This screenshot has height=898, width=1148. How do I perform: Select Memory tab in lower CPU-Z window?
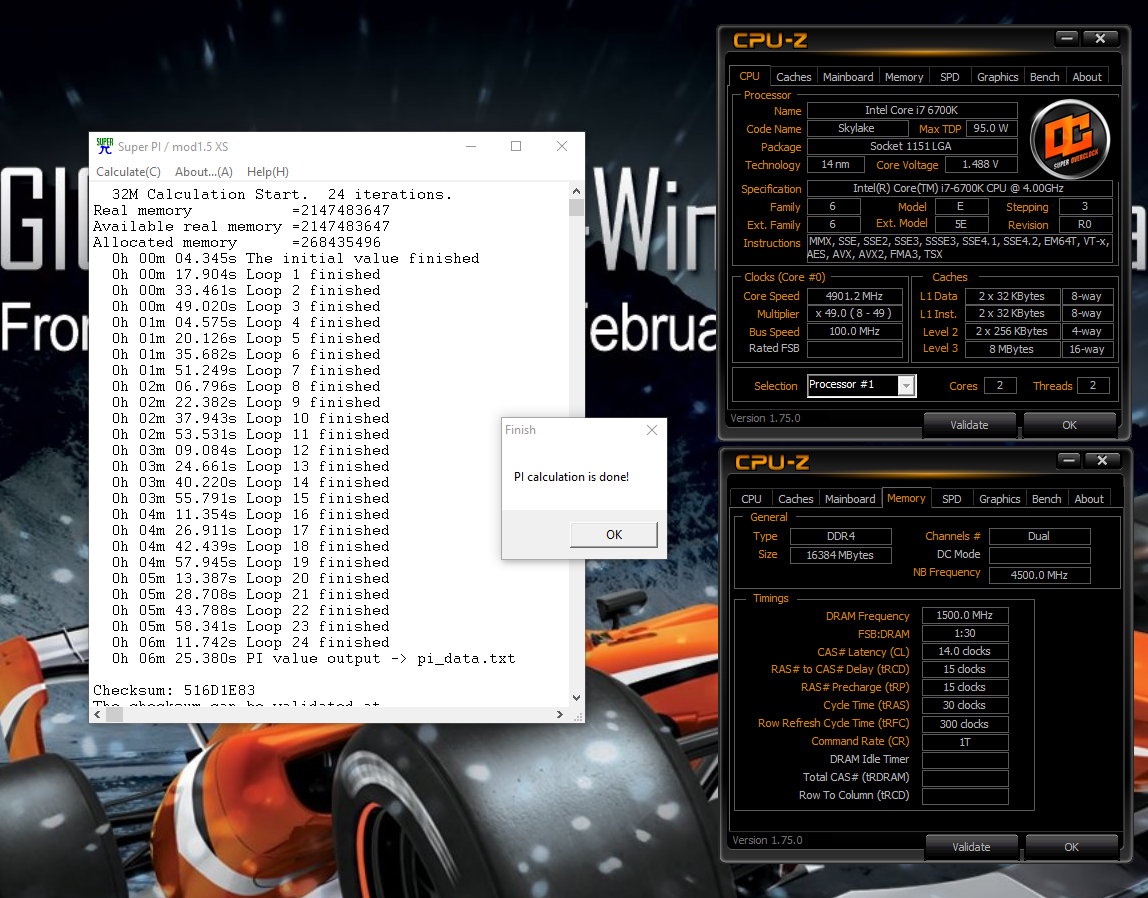[x=906, y=498]
